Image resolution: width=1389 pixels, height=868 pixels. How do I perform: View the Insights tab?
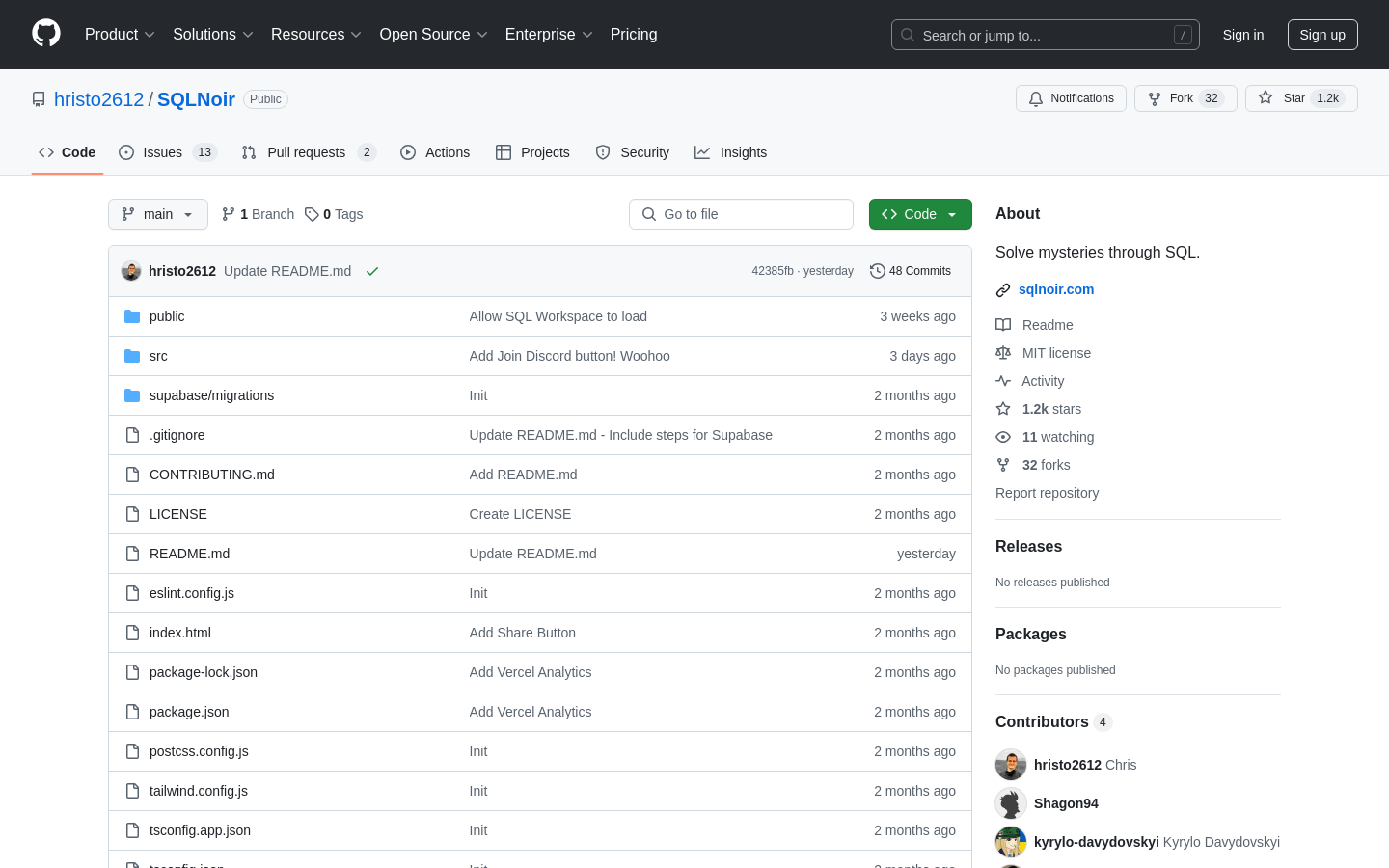[x=731, y=152]
